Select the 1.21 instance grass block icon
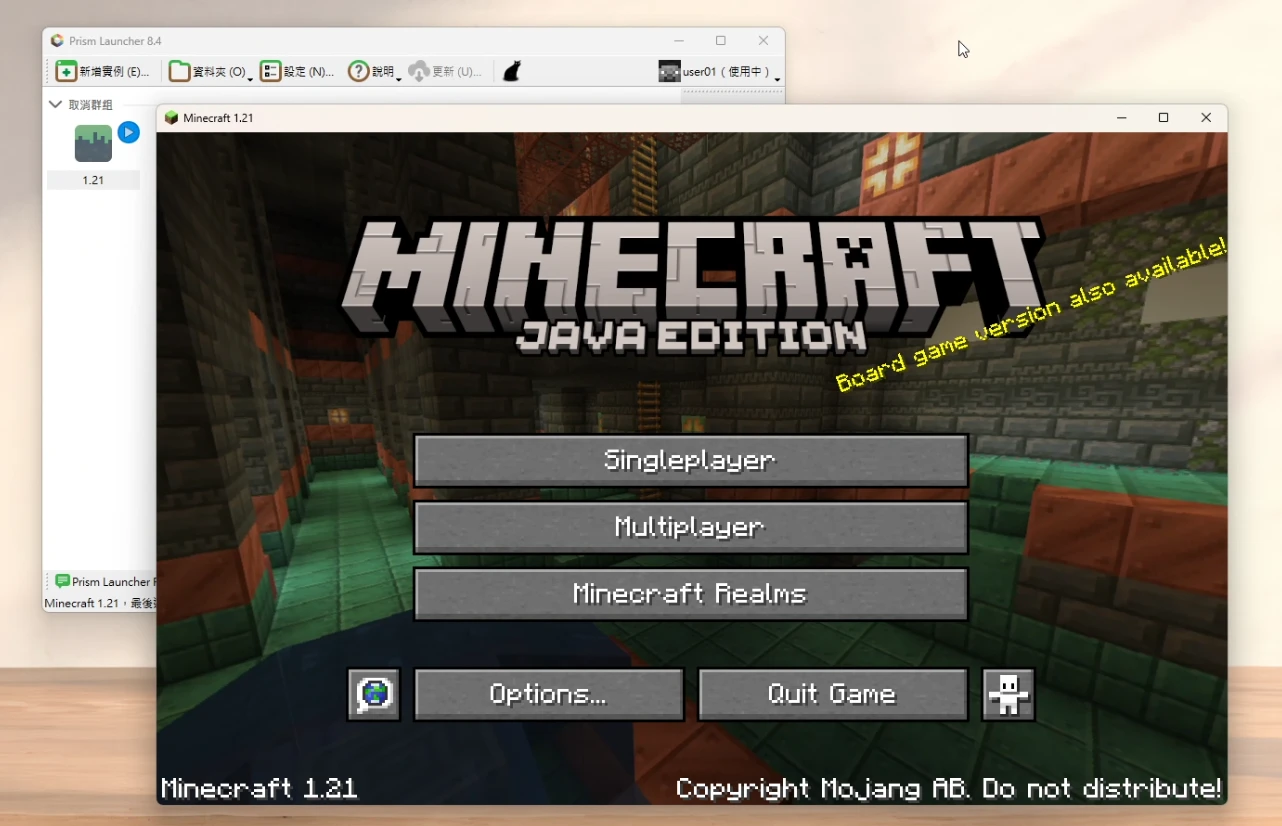The width and height of the screenshot is (1282, 826). click(93, 144)
